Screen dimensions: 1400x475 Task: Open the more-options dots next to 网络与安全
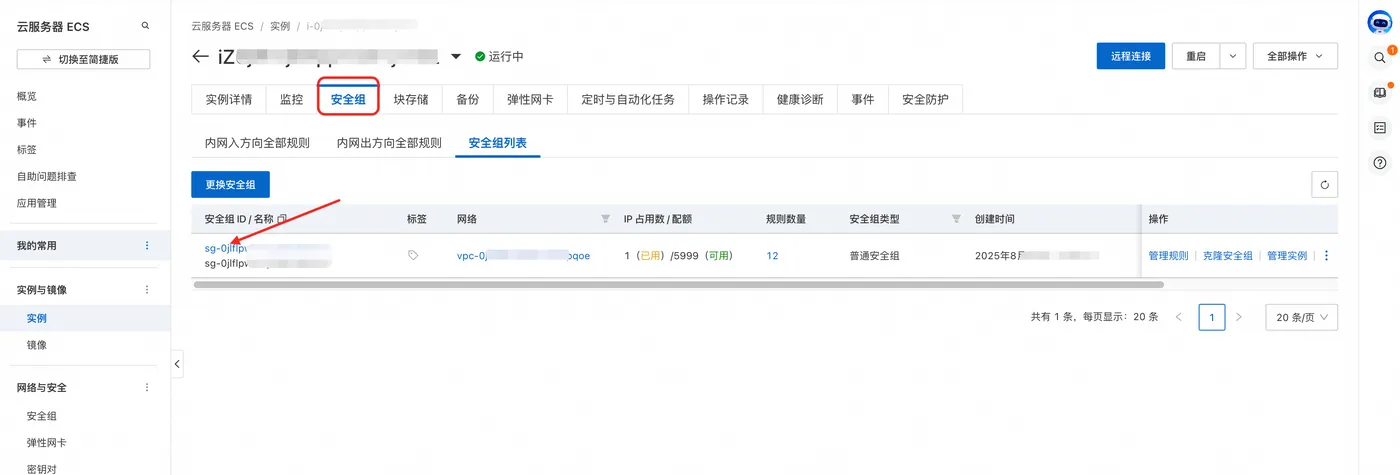click(147, 388)
